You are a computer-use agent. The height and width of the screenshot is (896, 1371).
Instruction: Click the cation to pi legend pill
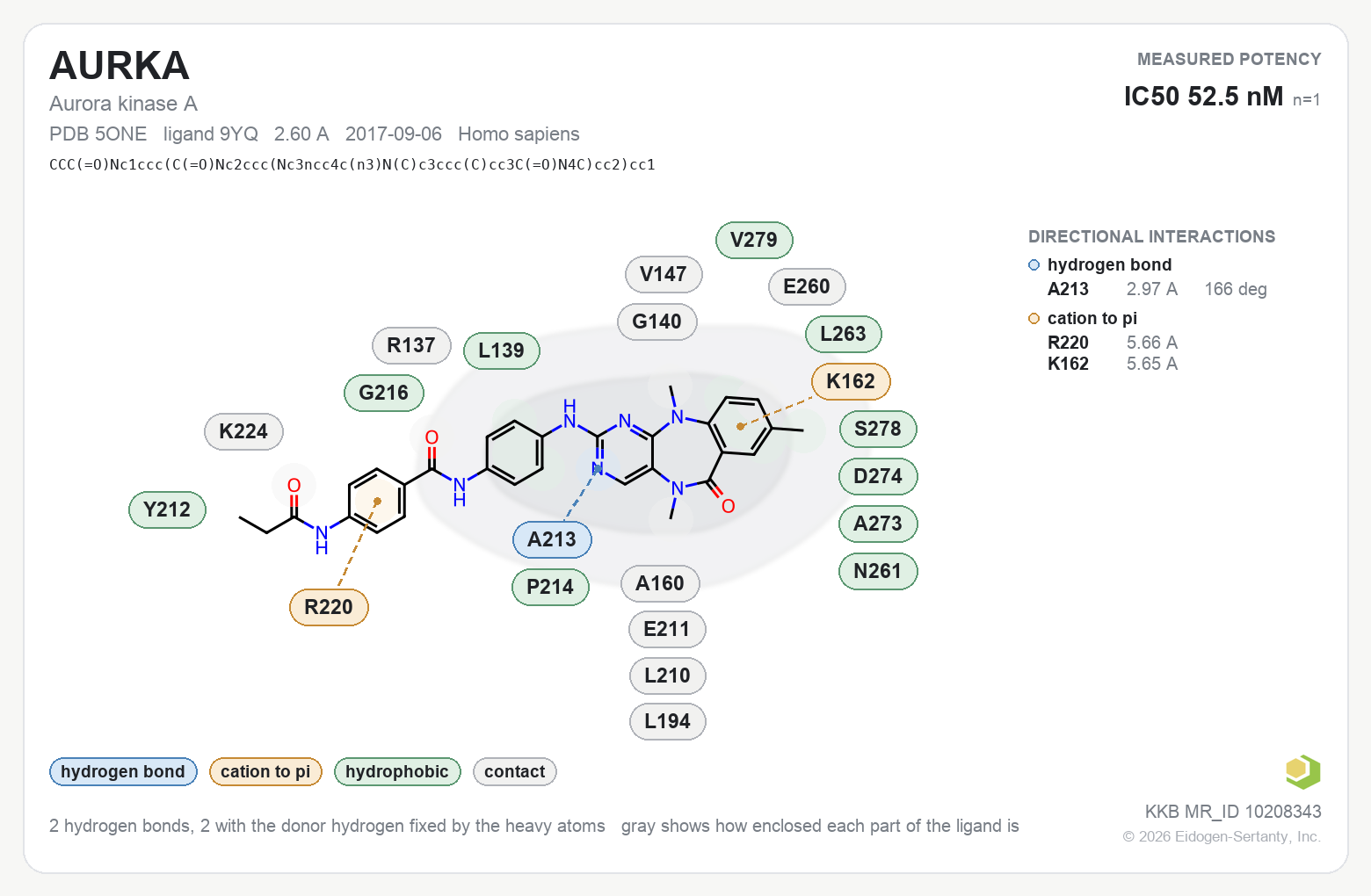pos(265,771)
